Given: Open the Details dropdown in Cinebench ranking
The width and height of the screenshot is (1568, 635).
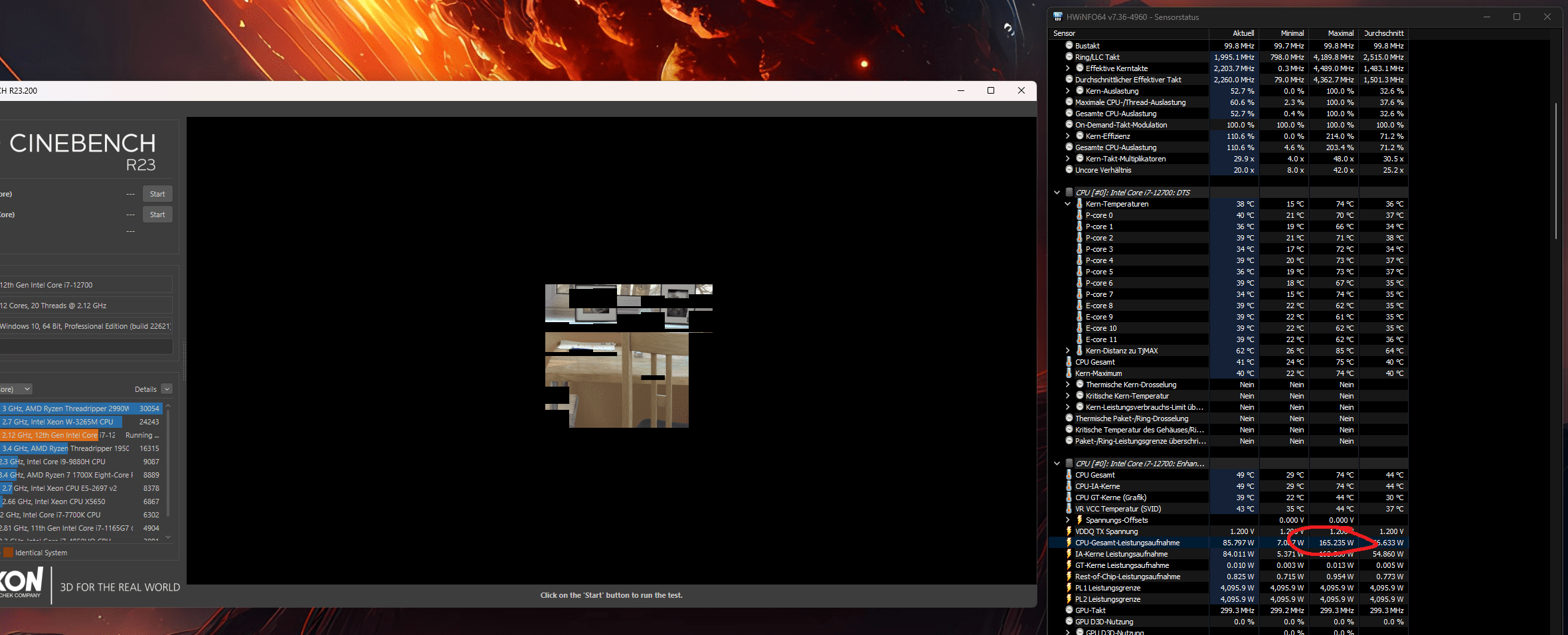Looking at the screenshot, I should 167,389.
